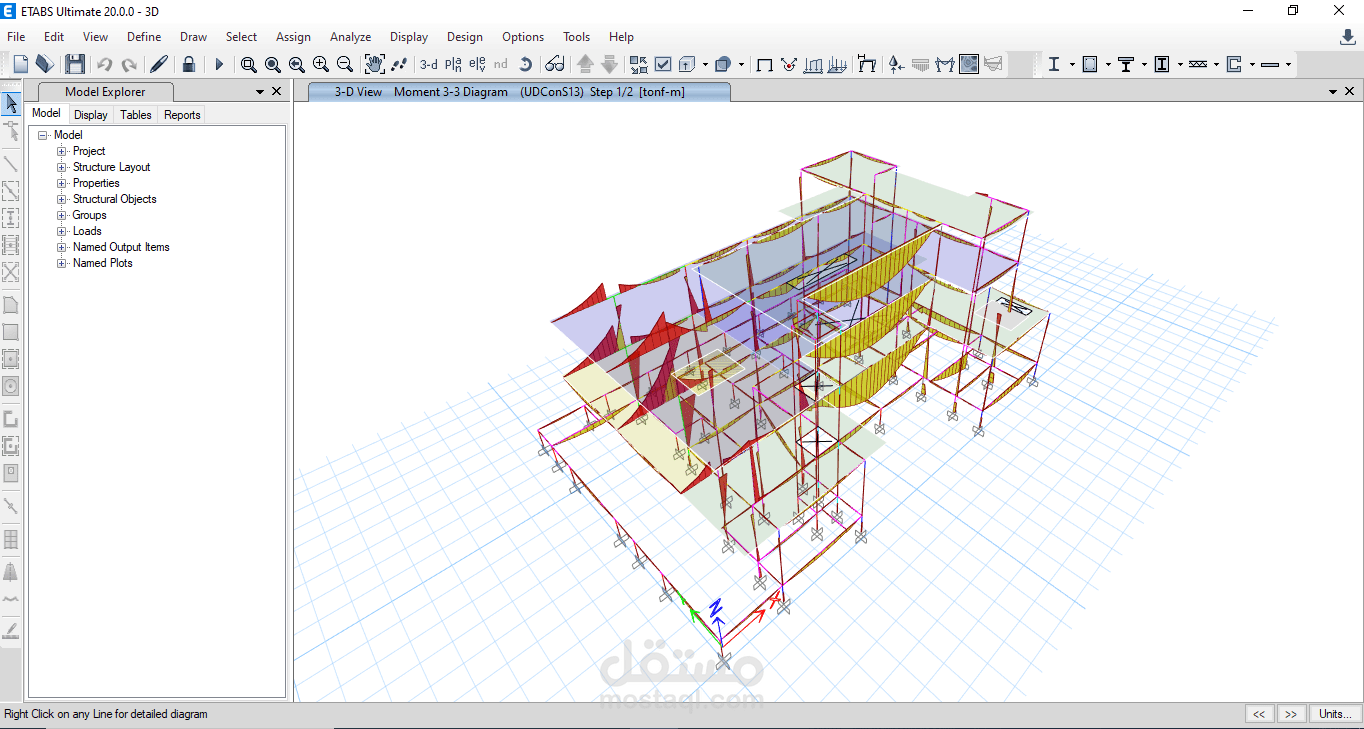Click the rotate 3D view icon

tap(525, 64)
